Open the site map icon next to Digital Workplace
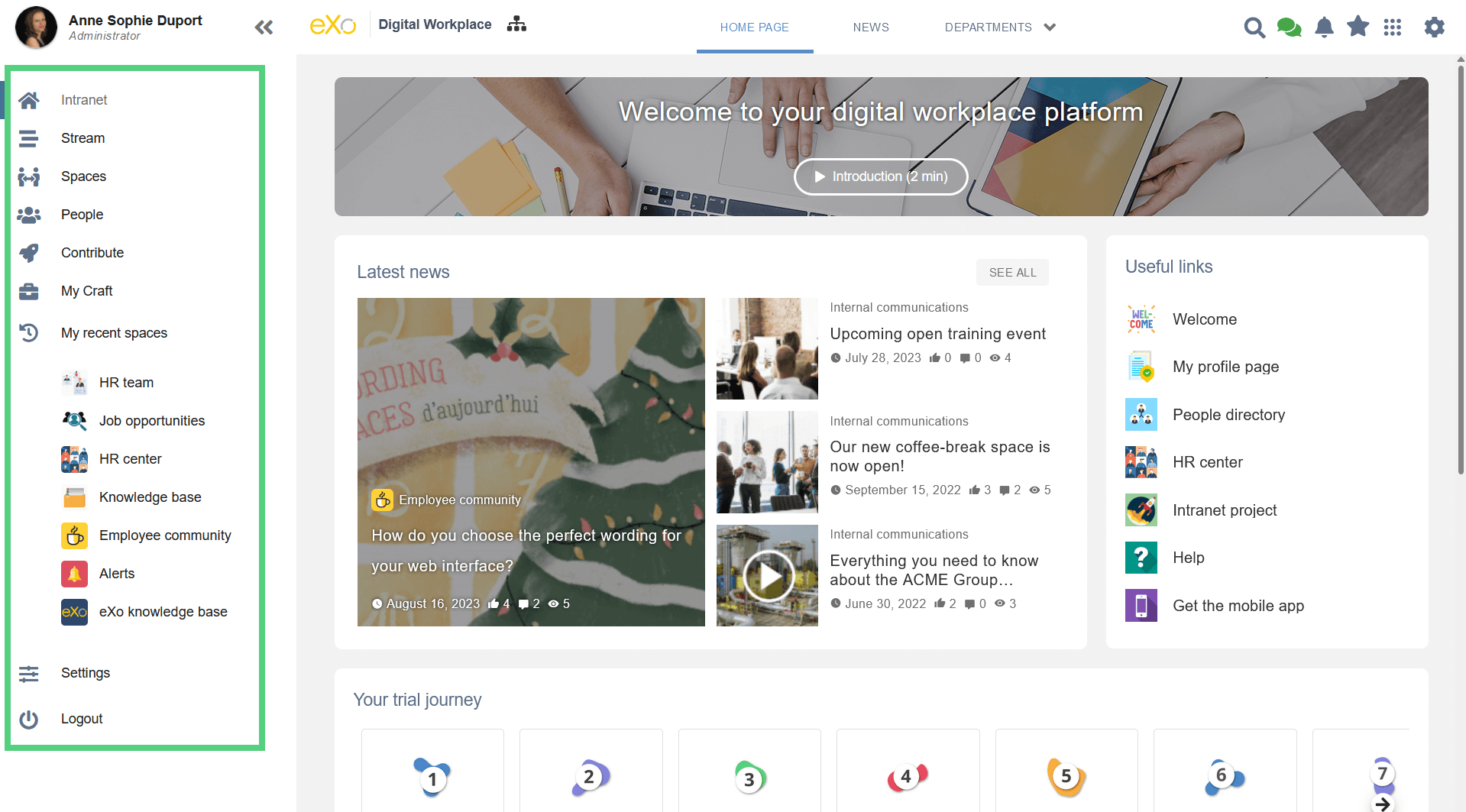The image size is (1466, 812). click(517, 24)
